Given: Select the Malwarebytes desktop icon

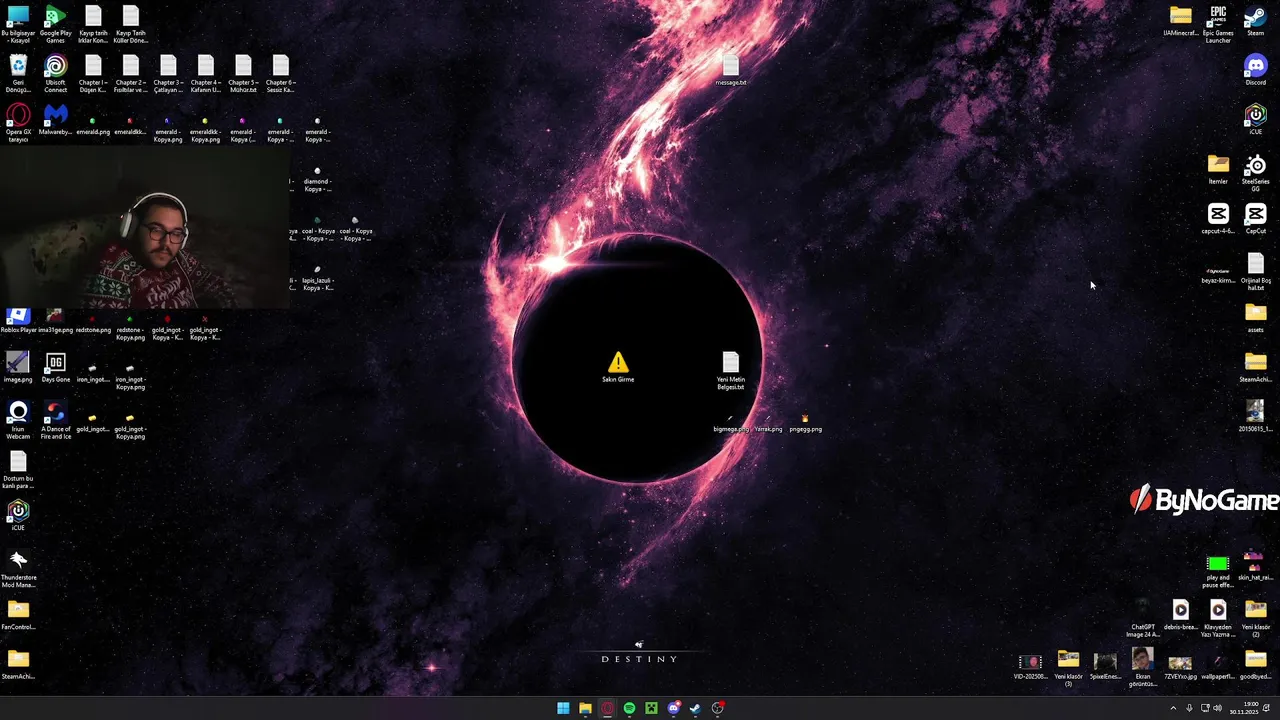Looking at the screenshot, I should [55, 121].
